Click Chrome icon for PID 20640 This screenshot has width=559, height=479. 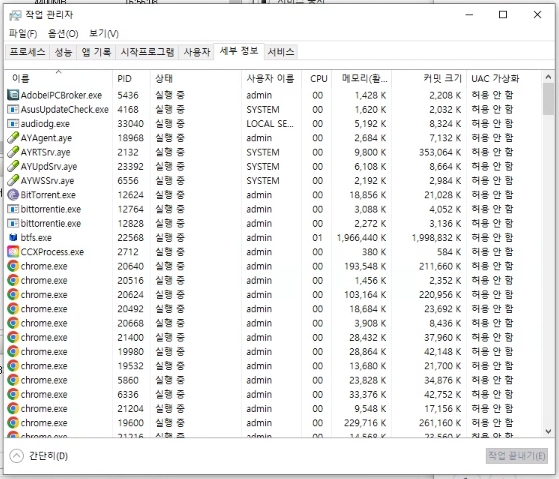click(x=13, y=266)
